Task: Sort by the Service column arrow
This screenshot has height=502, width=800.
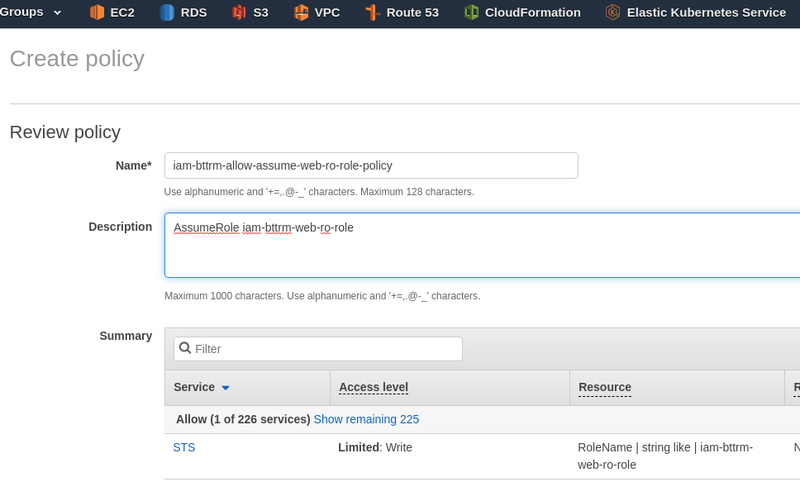Action: 226,388
